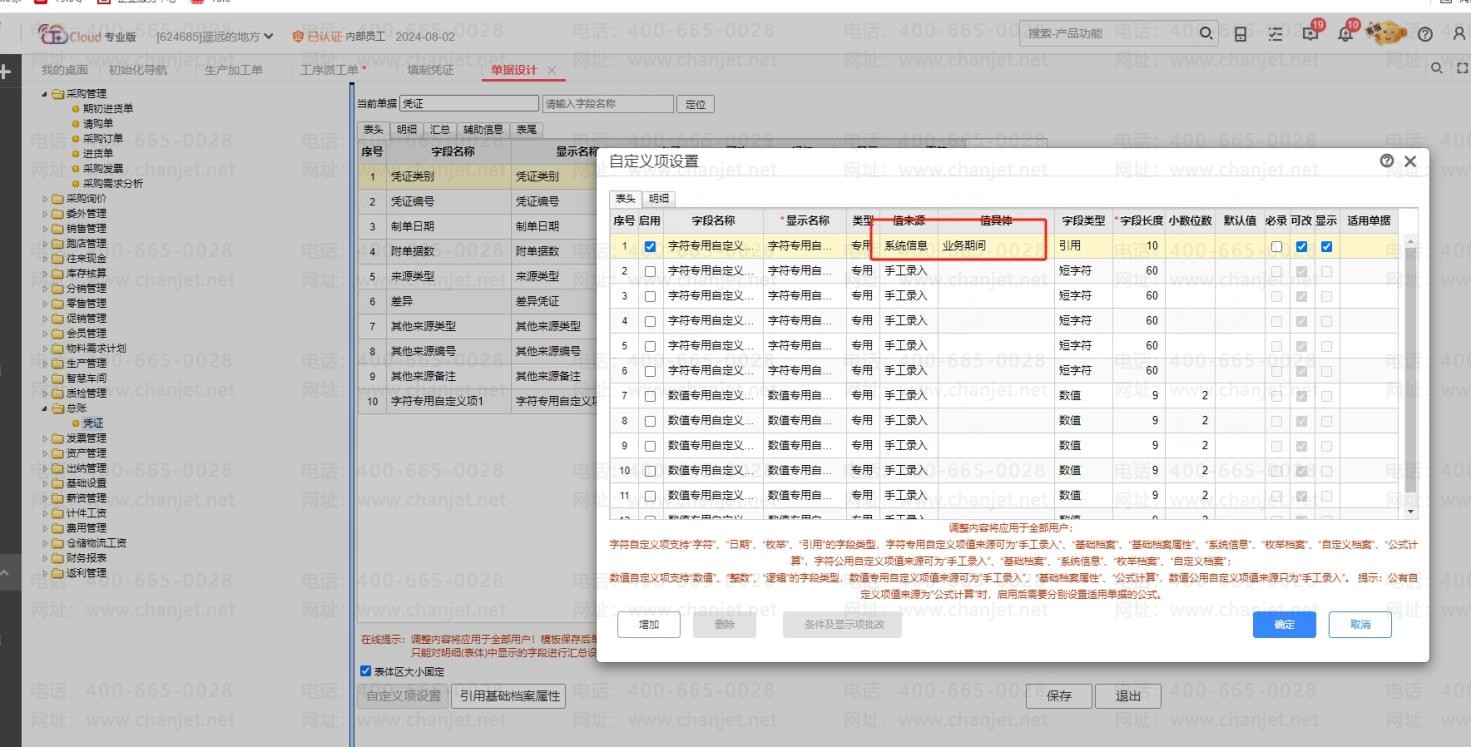Enable 启用 checkbox for row 2
The width and height of the screenshot is (1471, 747).
[x=651, y=271]
